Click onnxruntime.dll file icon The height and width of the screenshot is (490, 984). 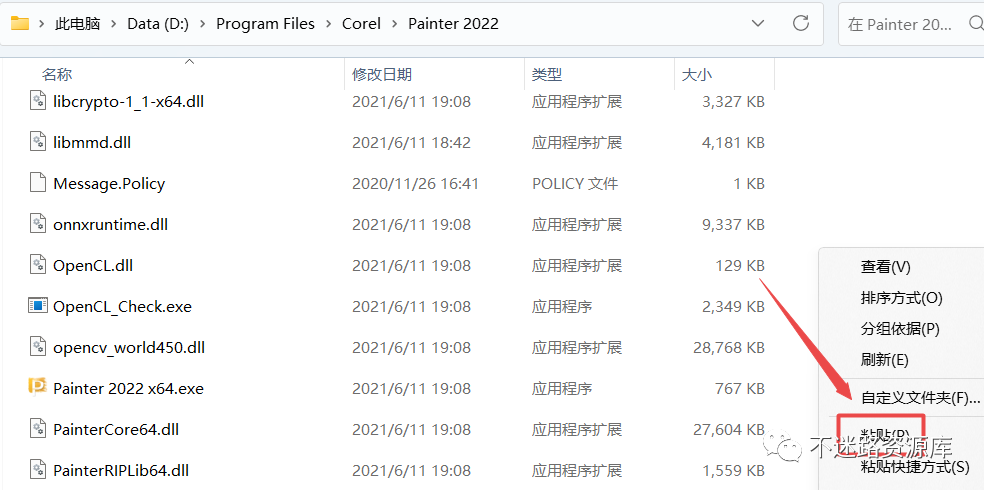click(38, 224)
